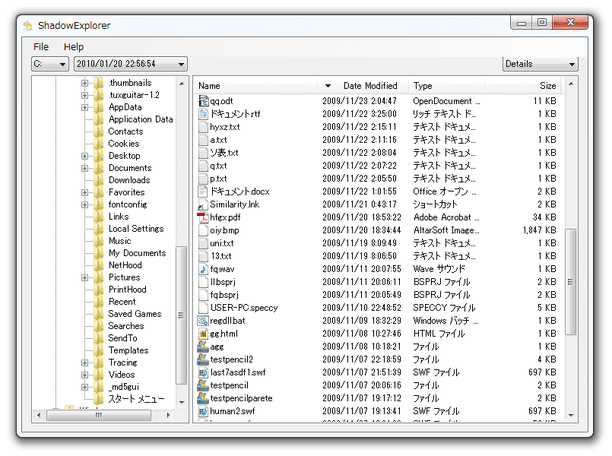Click the folder tree horizontal scroll-right arrow
The height and width of the screenshot is (456, 612).
click(168, 415)
